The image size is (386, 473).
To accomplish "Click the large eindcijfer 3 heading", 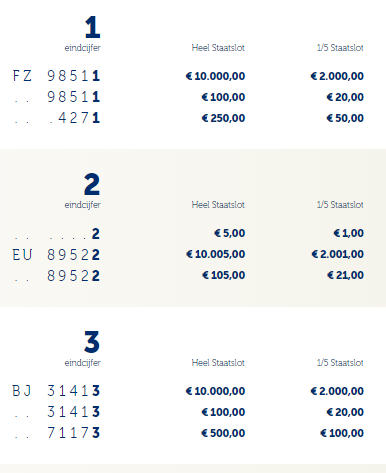I will [92, 342].
